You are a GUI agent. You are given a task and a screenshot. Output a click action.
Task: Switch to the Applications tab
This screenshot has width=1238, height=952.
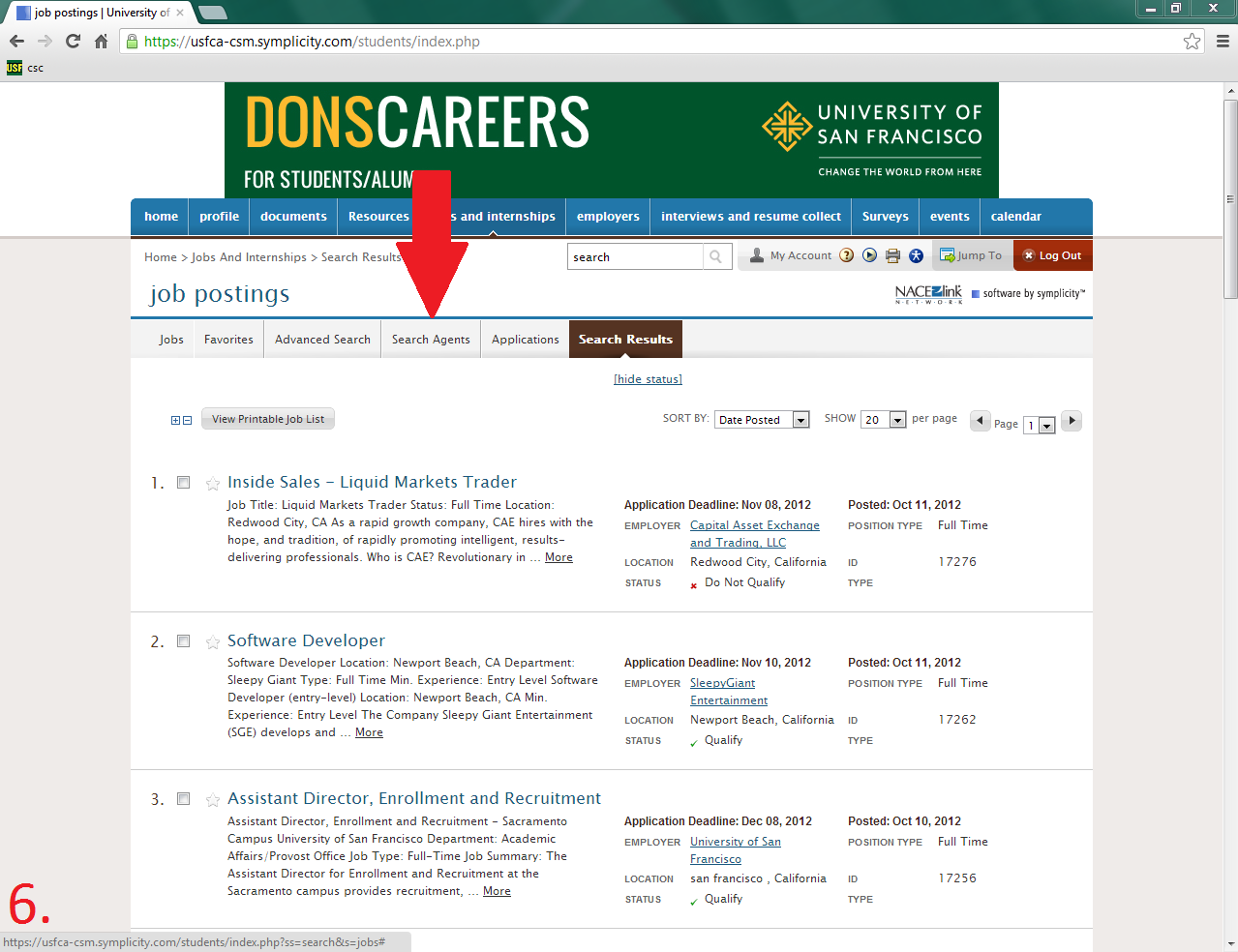525,340
